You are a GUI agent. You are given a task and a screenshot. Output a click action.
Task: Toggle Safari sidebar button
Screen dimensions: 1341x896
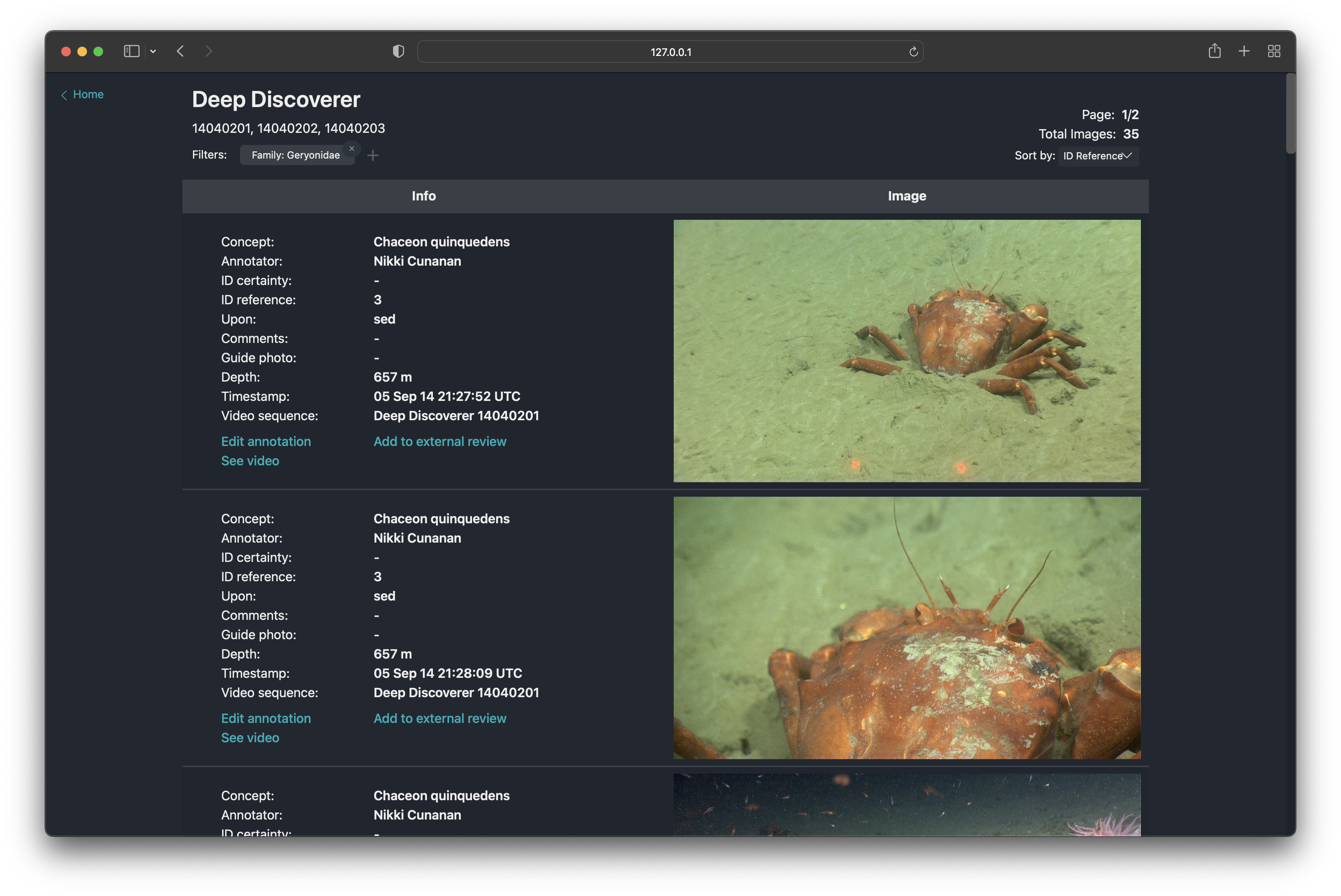pyautogui.click(x=131, y=52)
